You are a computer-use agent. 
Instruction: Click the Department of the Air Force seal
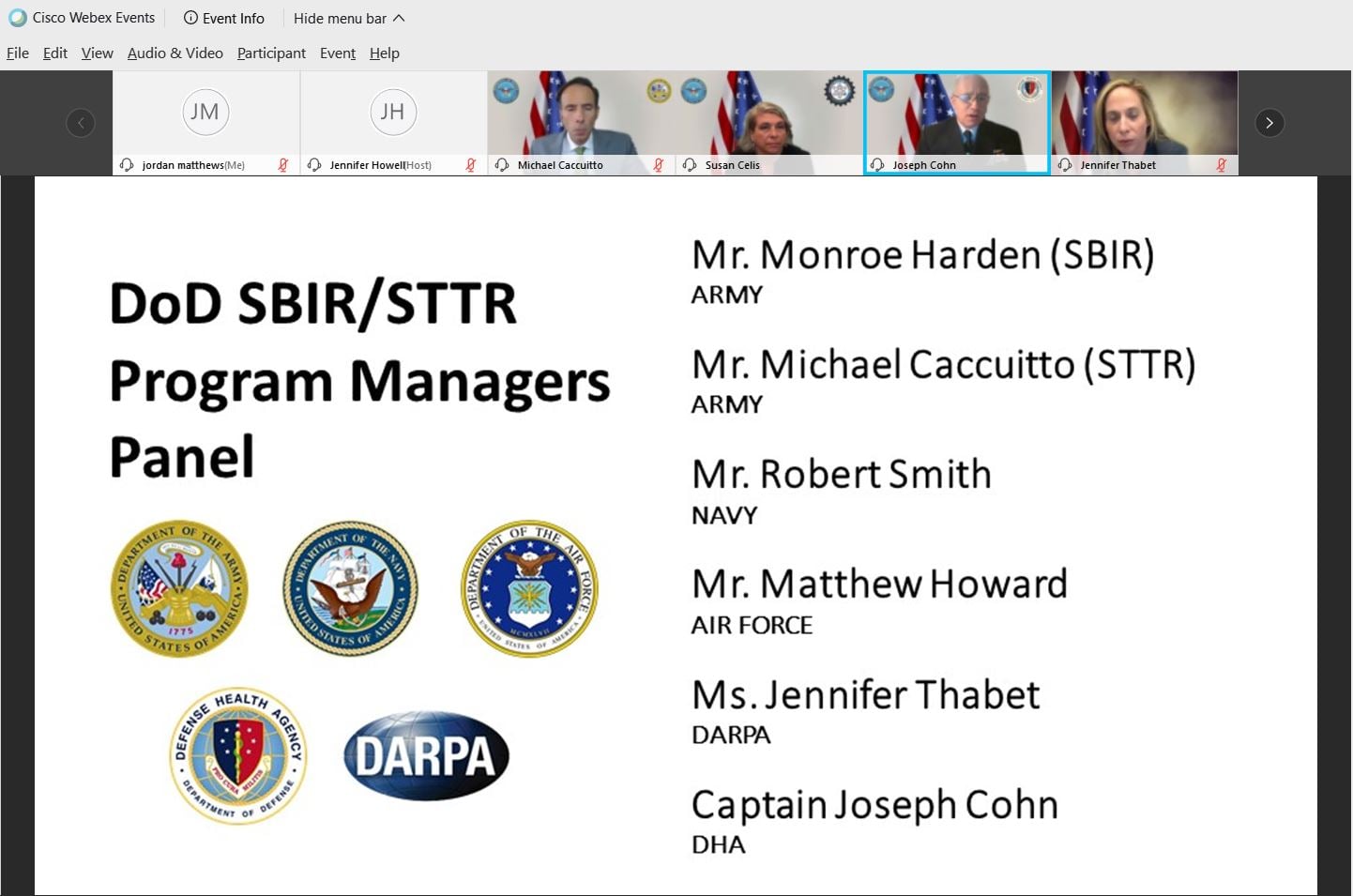529,588
